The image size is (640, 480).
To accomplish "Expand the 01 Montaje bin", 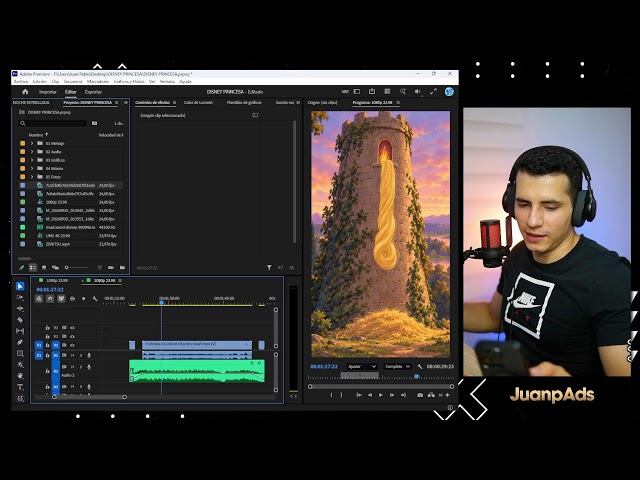I will pos(32,143).
